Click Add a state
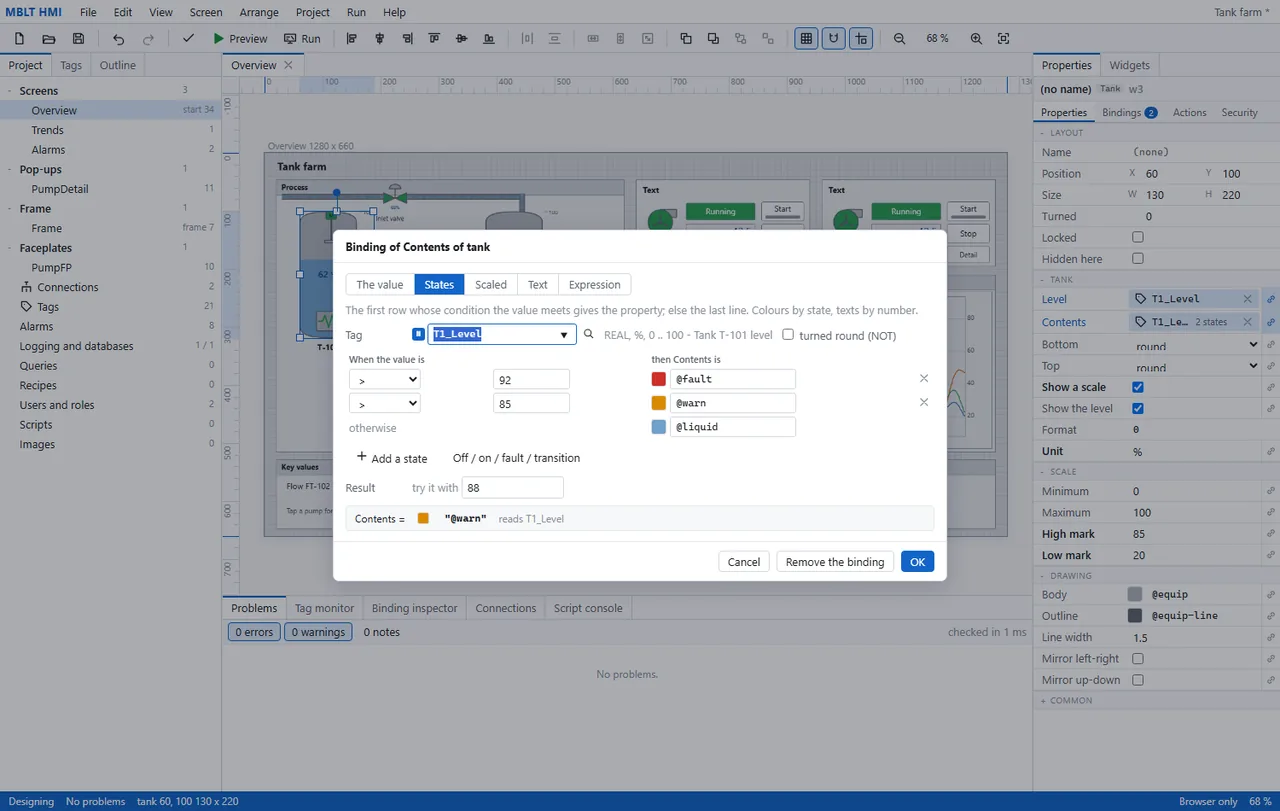Viewport: 1280px width, 811px height. (x=392, y=458)
